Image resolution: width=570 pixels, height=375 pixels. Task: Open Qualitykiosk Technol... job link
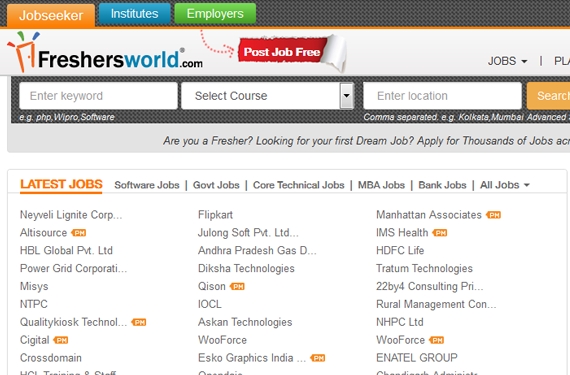tap(73, 322)
